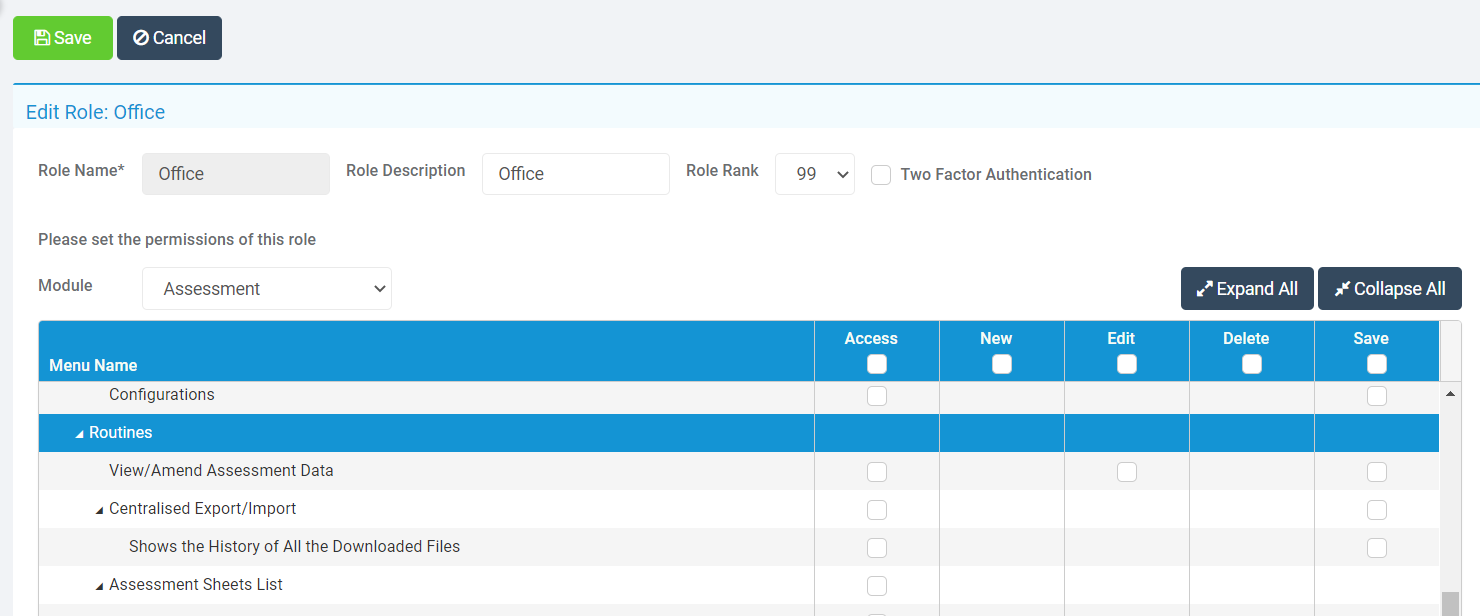Image resolution: width=1480 pixels, height=616 pixels.
Task: Click the Save button
Action: point(62,37)
